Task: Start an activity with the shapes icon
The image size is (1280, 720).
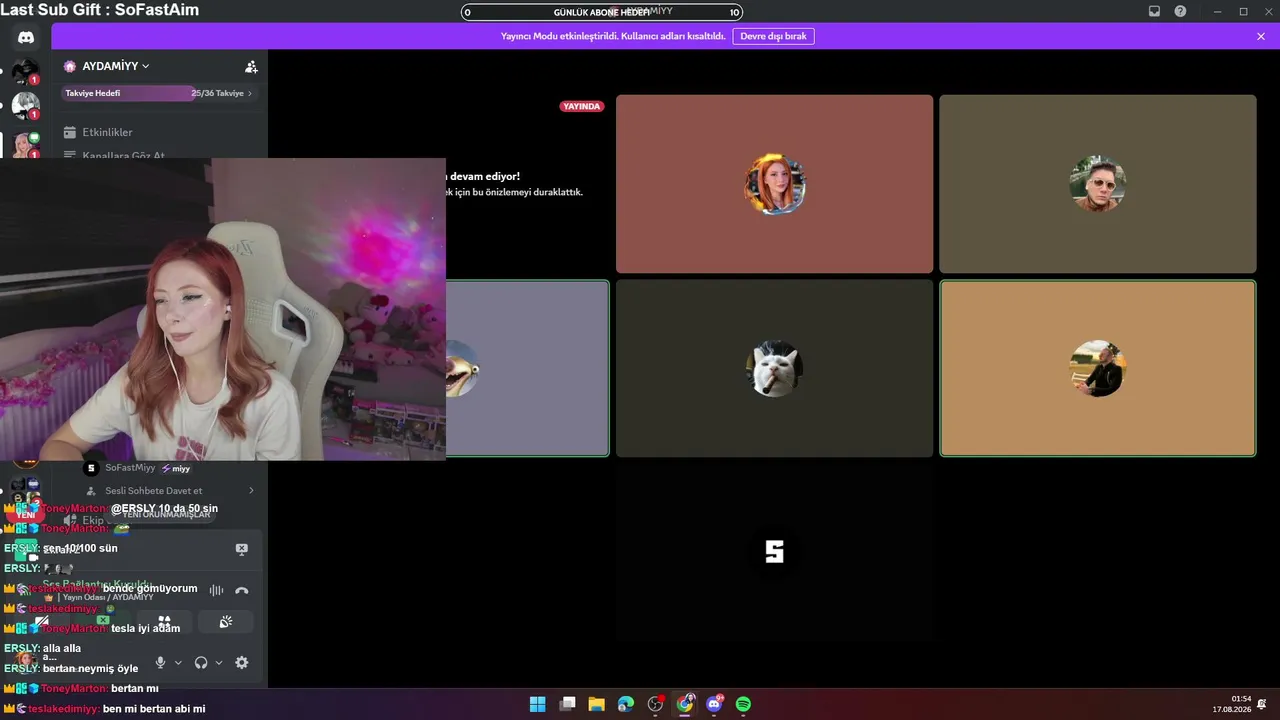Action: coord(164,622)
